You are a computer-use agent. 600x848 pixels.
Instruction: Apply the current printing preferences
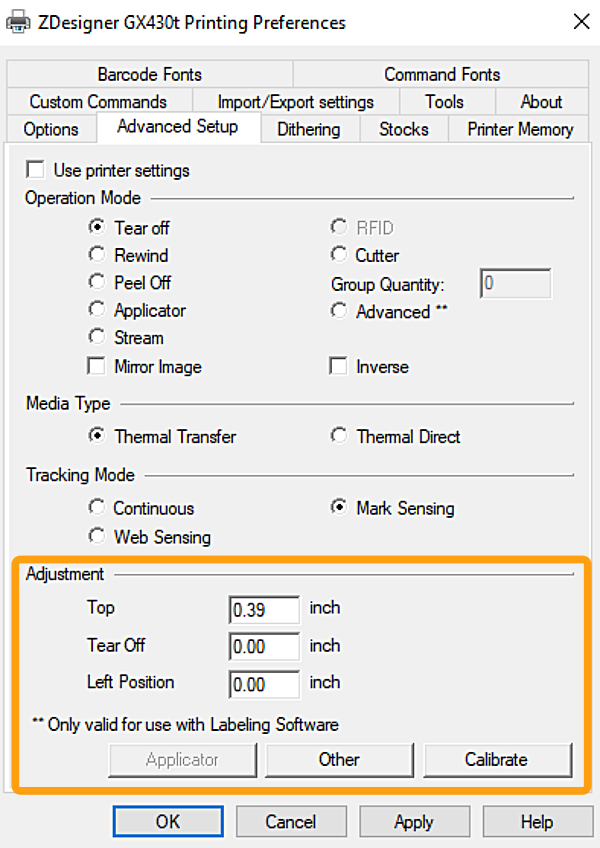point(414,822)
